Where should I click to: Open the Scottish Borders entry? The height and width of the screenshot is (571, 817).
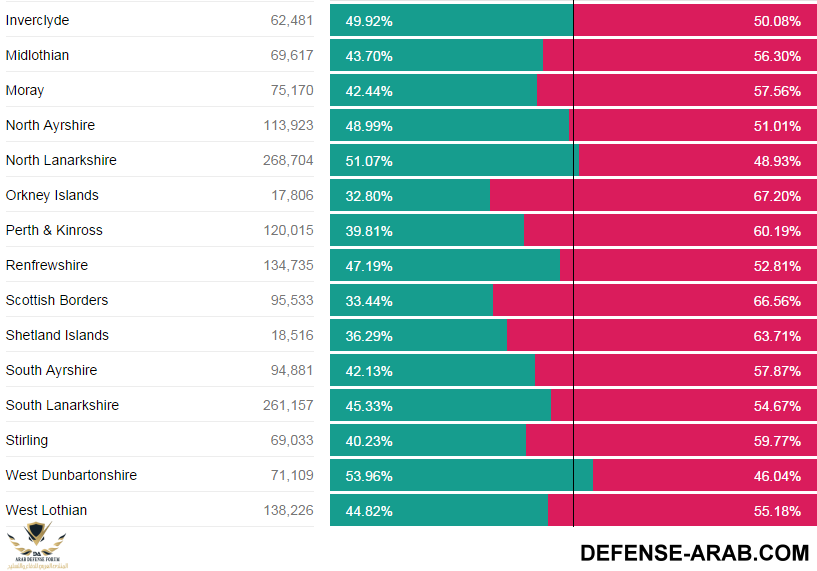[57, 301]
